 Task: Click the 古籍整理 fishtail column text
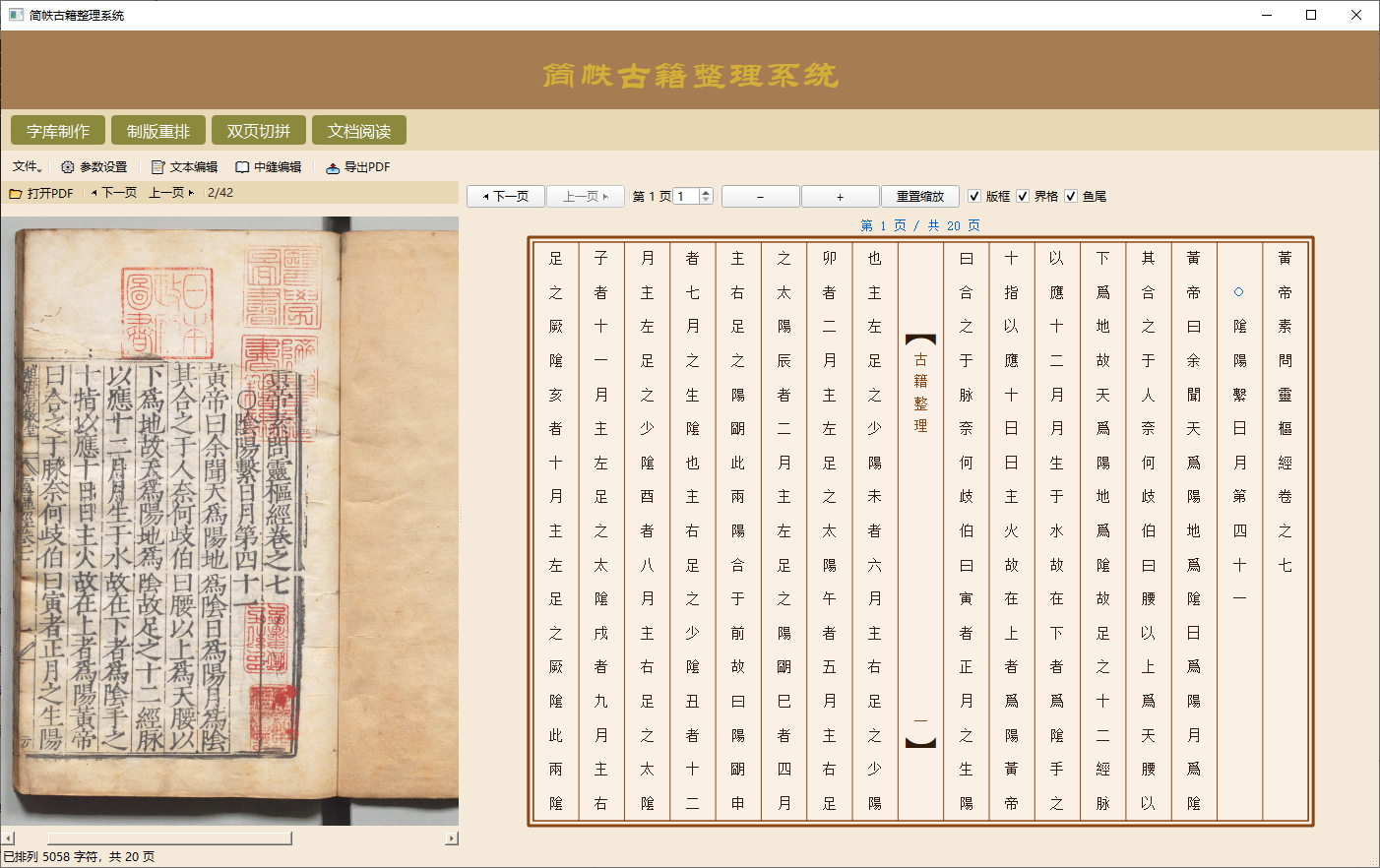click(920, 393)
